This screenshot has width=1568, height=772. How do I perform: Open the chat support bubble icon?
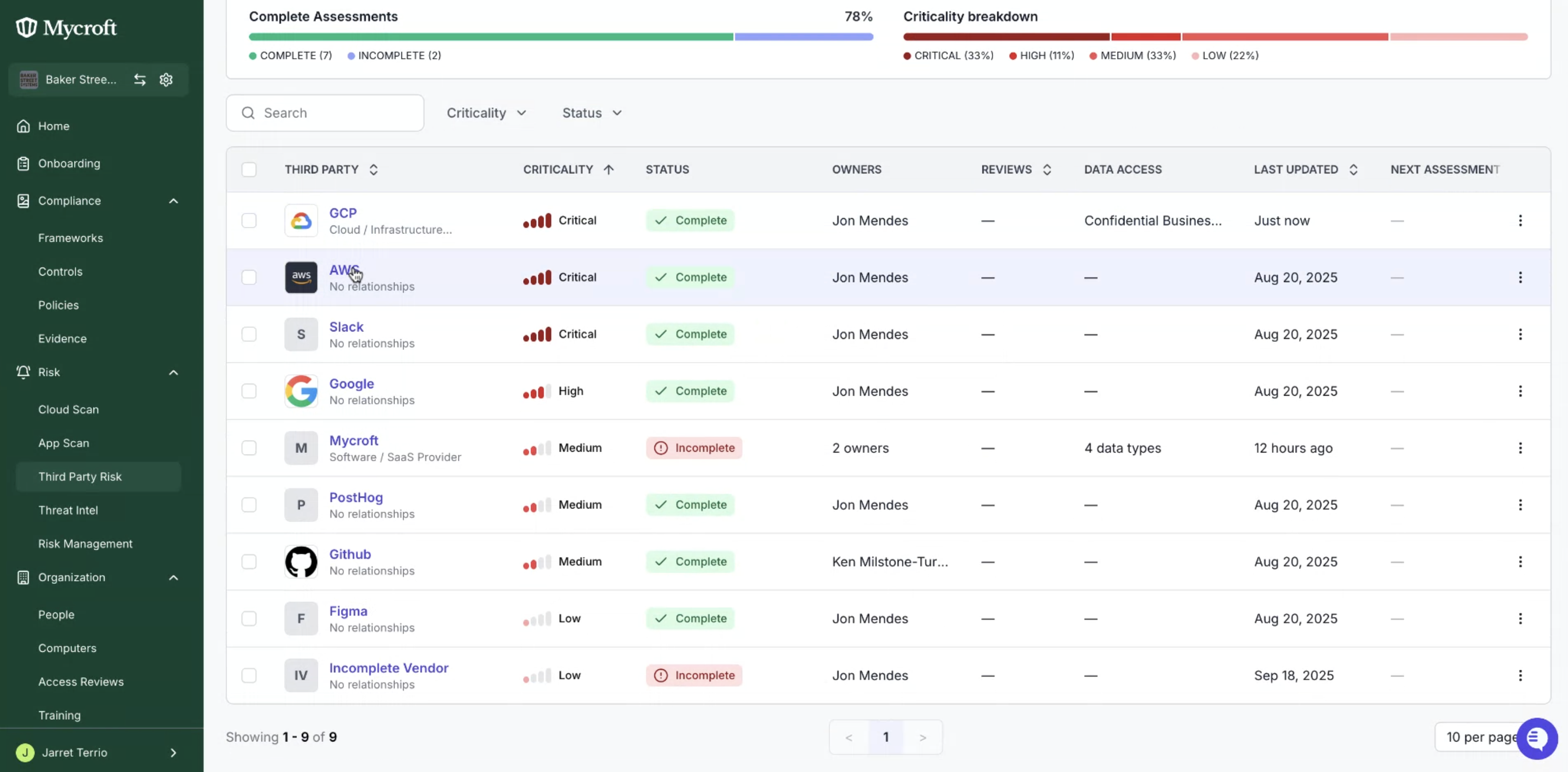coord(1537,738)
